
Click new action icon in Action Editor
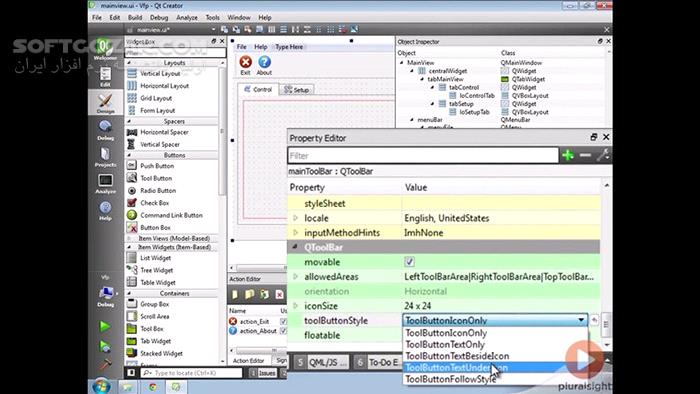coord(235,294)
